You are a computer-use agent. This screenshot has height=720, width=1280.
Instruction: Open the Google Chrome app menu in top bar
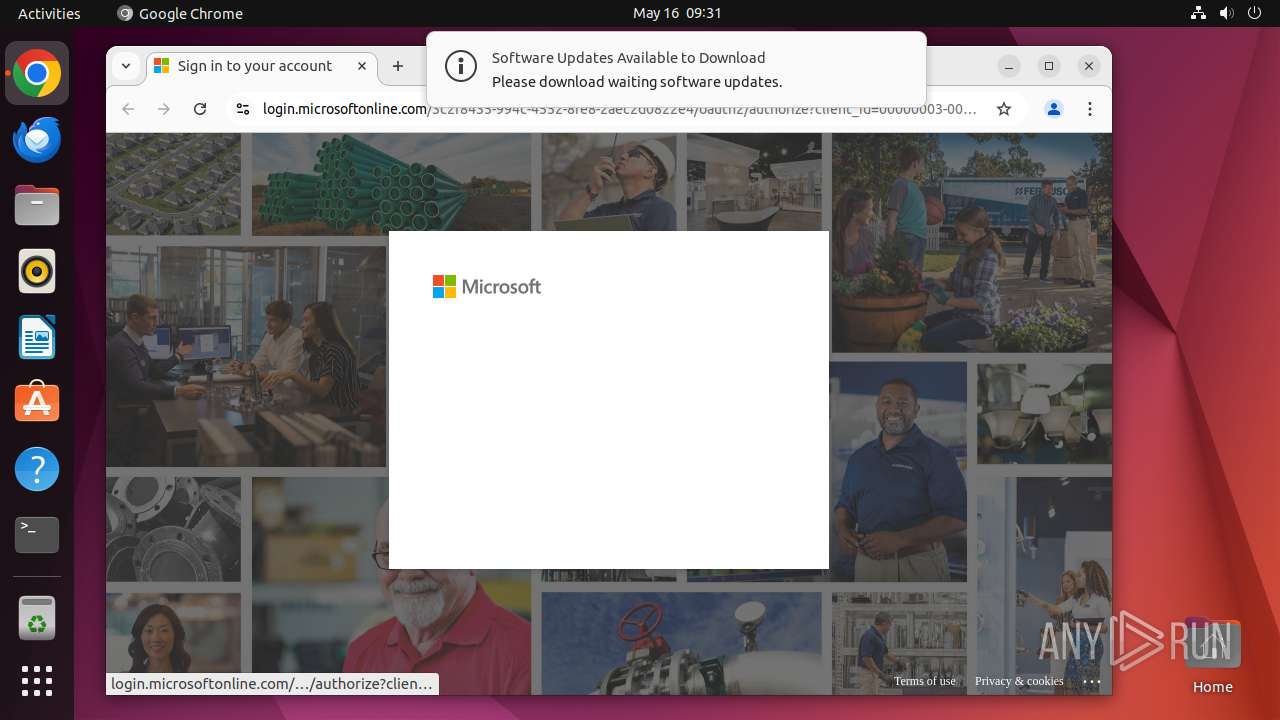[x=180, y=13]
